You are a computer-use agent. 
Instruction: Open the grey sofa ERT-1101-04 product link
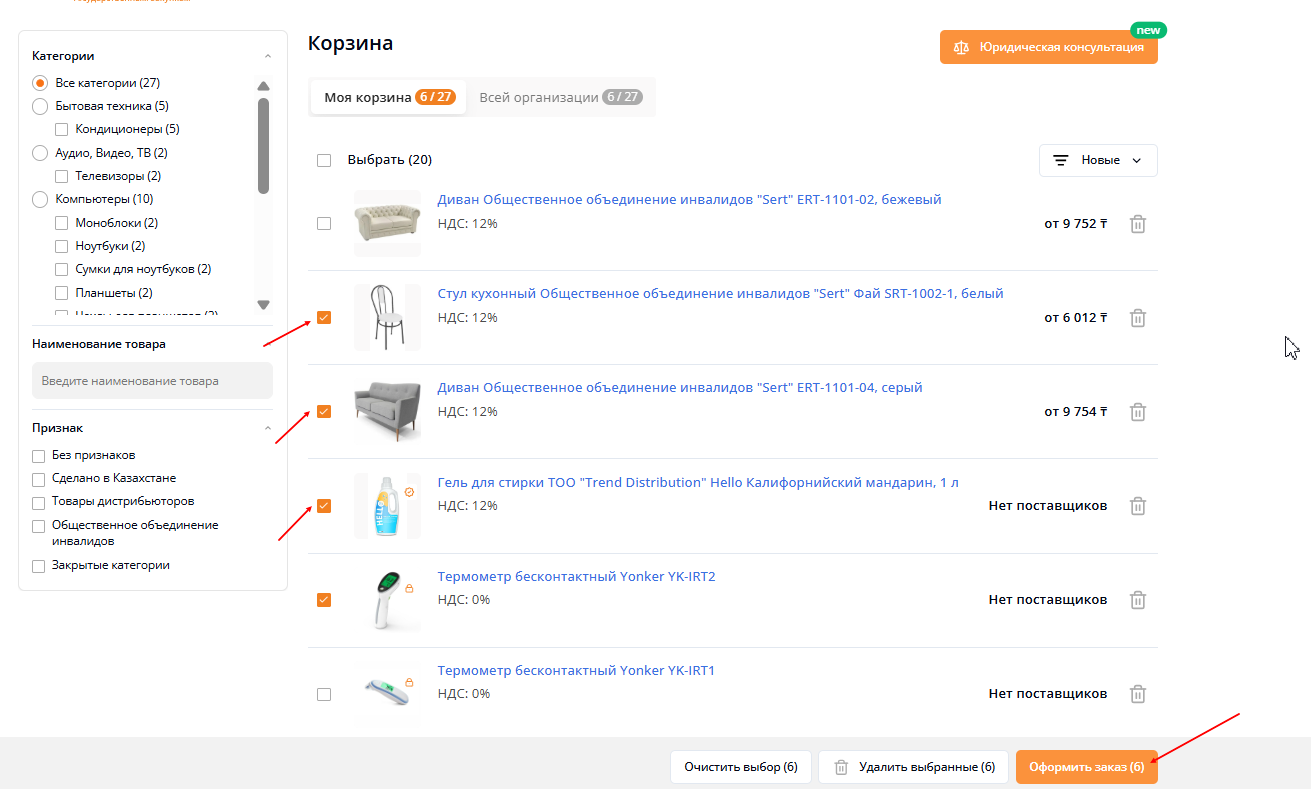(680, 388)
